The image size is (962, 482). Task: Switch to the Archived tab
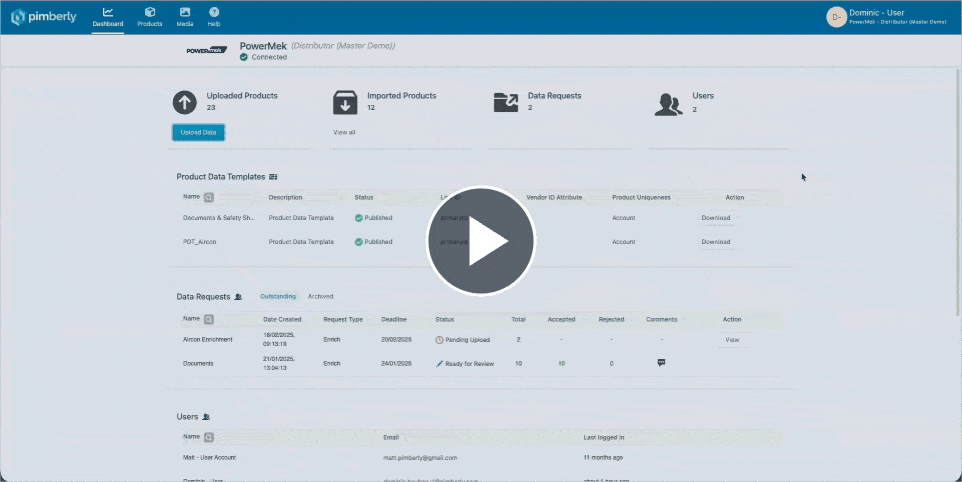point(320,296)
